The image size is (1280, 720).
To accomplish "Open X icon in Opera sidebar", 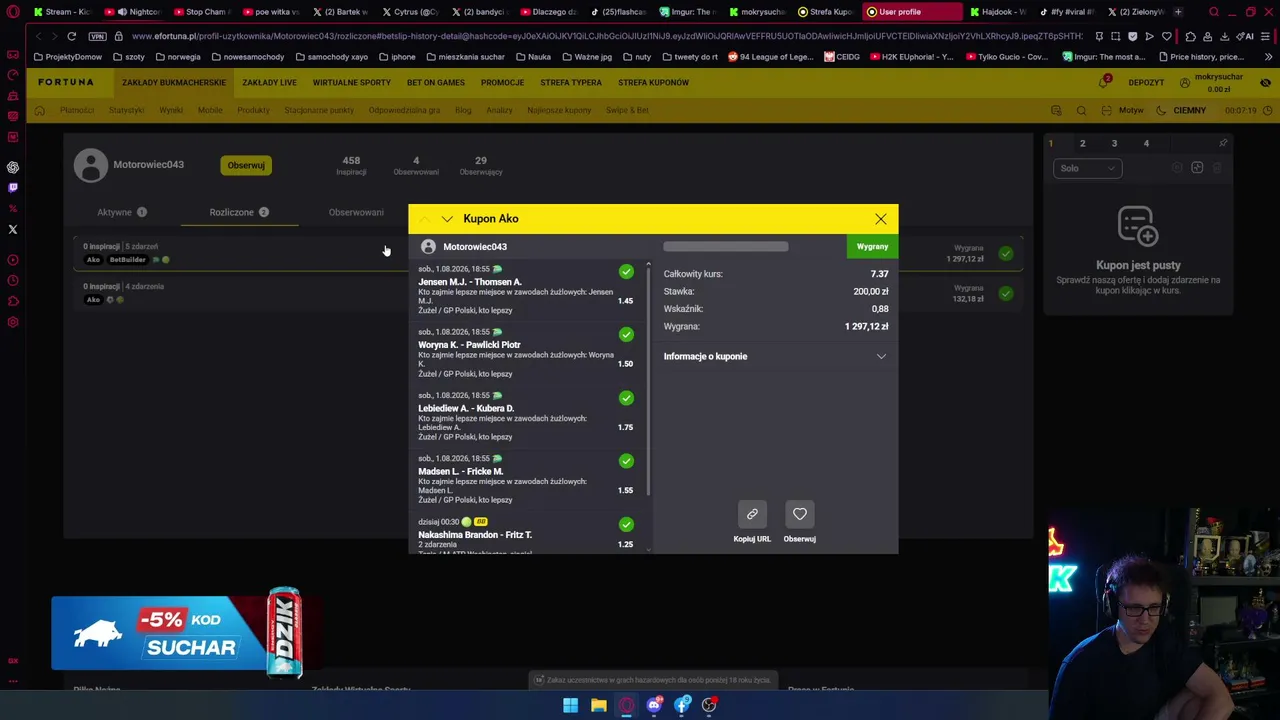I will coord(13,230).
